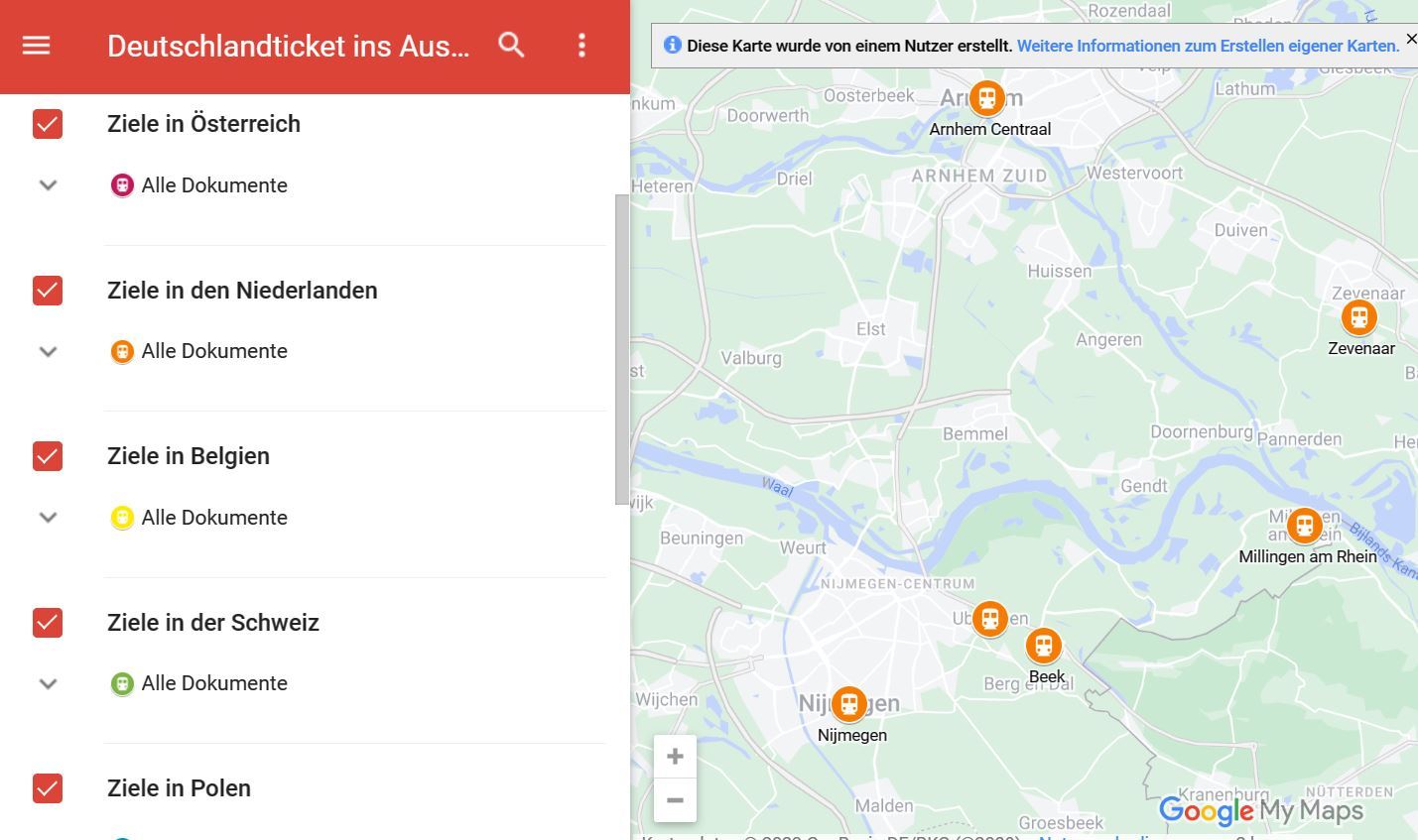Click the map title Deutschlandticket ins Aus…

pyautogui.click(x=288, y=46)
